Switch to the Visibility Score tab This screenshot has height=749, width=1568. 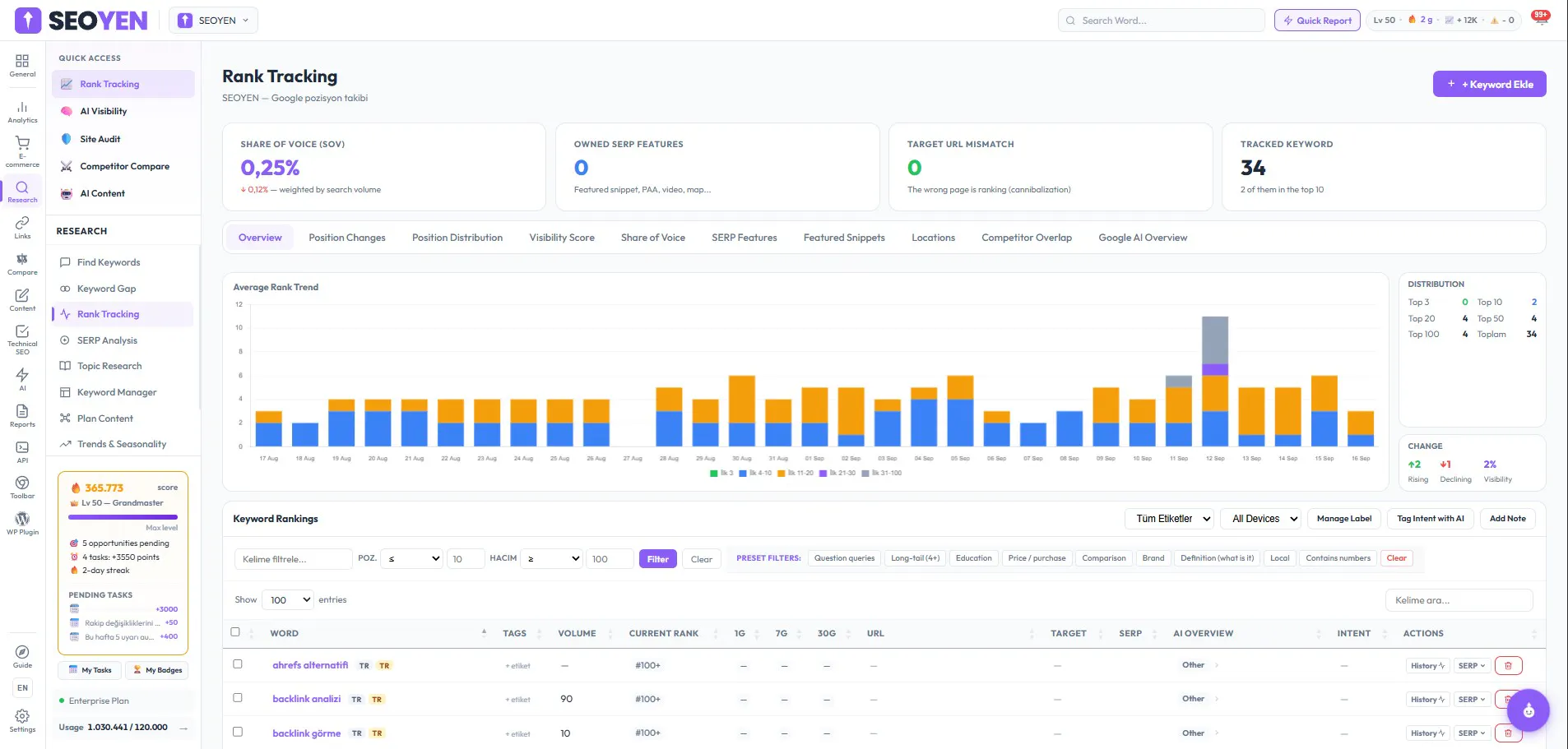tap(562, 238)
